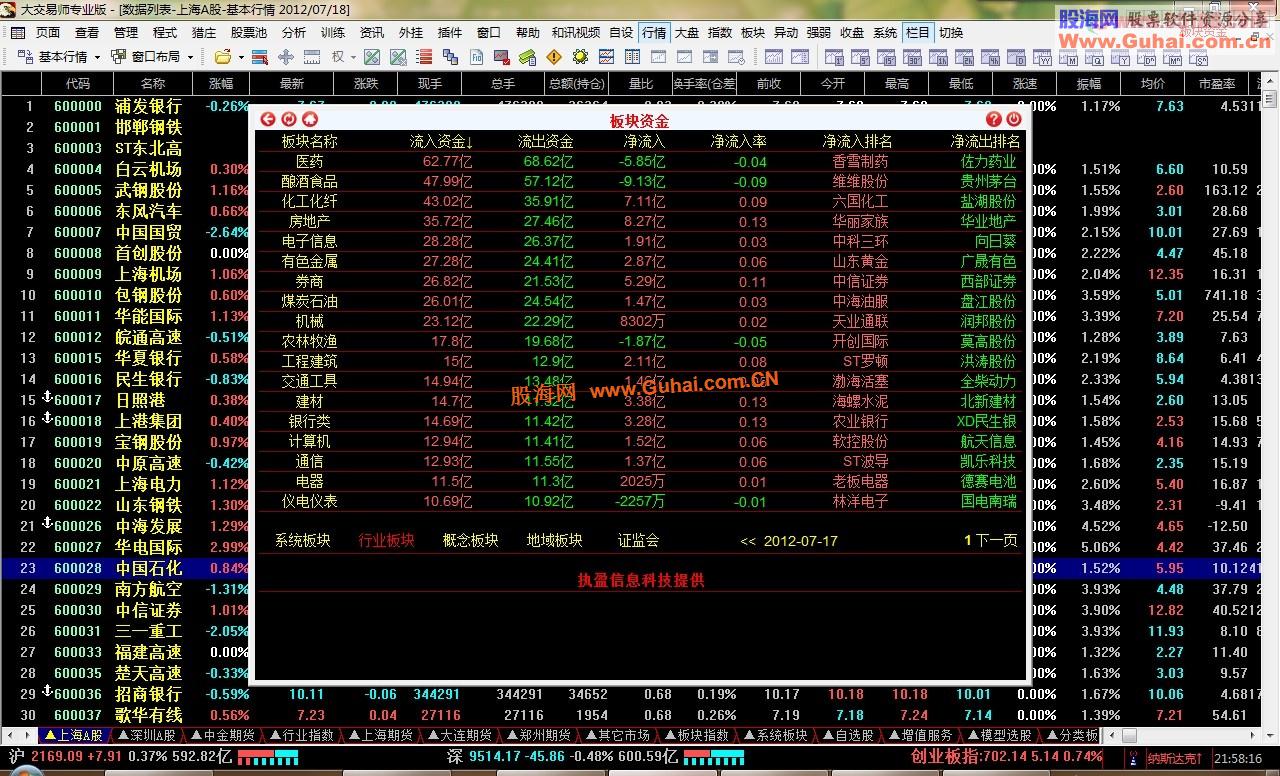
Task: Click the red home icon in 板块资金 dialog
Action: (310, 119)
